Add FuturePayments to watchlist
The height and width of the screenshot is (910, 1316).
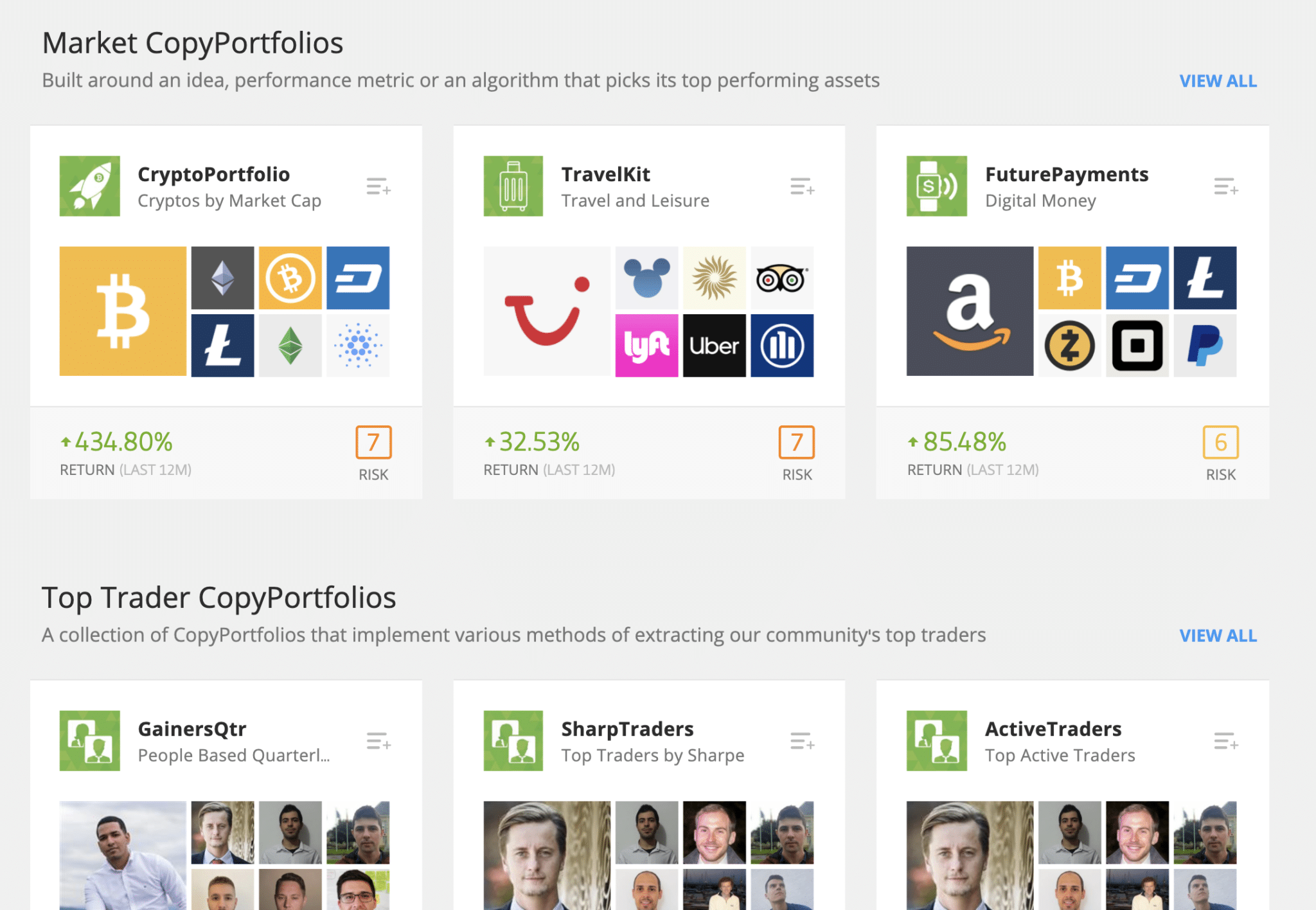click(1225, 186)
